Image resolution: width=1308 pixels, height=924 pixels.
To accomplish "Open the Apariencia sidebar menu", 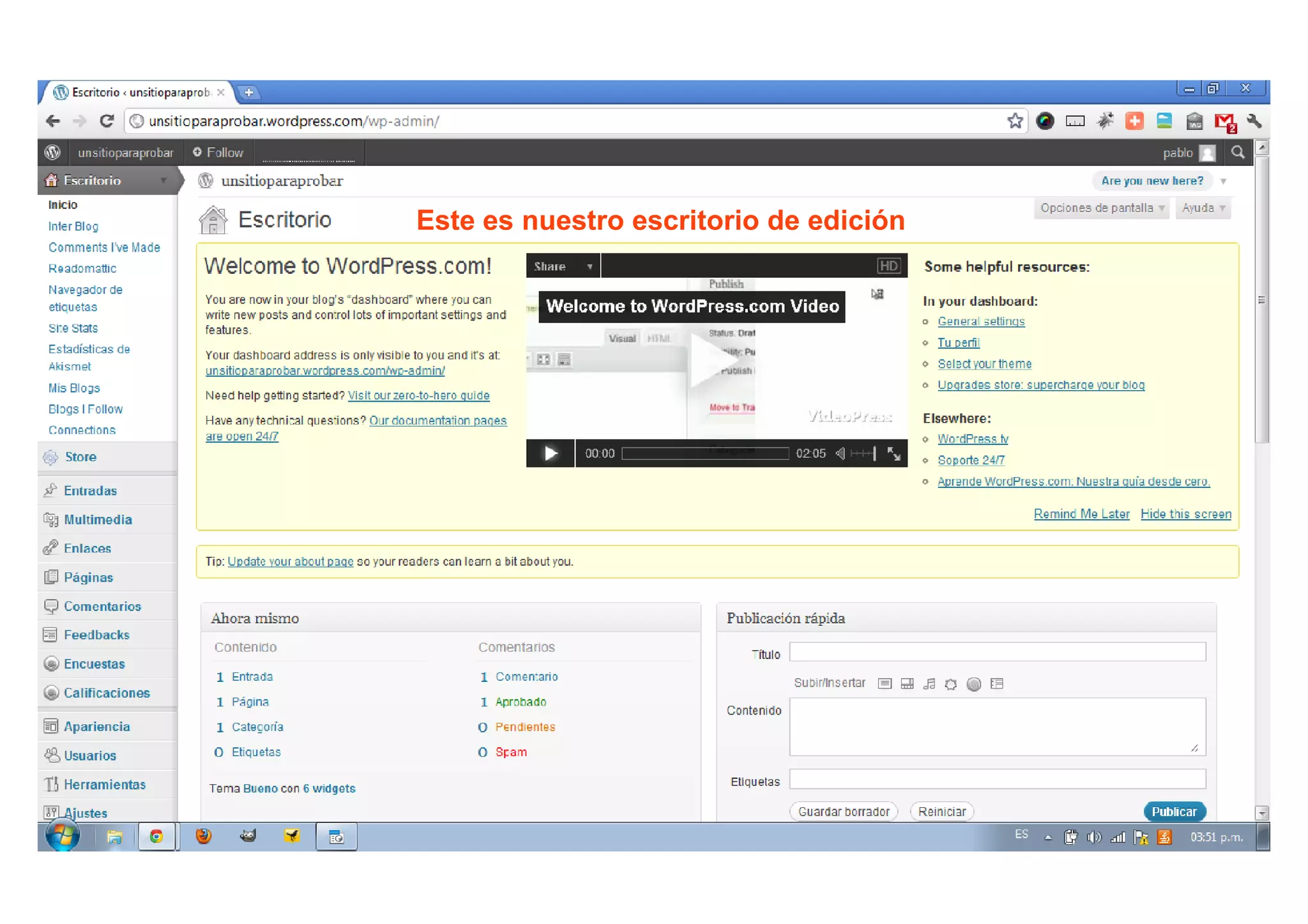I will pyautogui.click(x=96, y=726).
